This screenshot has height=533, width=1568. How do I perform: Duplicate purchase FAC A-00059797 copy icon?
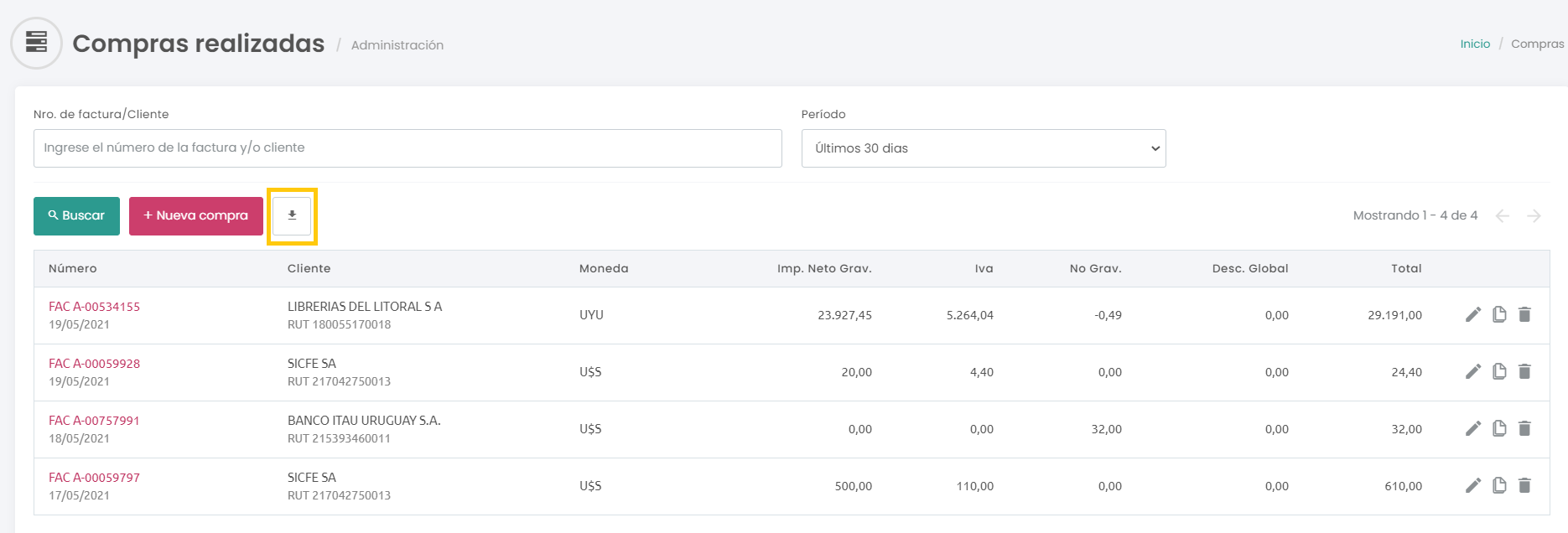pos(1499,485)
